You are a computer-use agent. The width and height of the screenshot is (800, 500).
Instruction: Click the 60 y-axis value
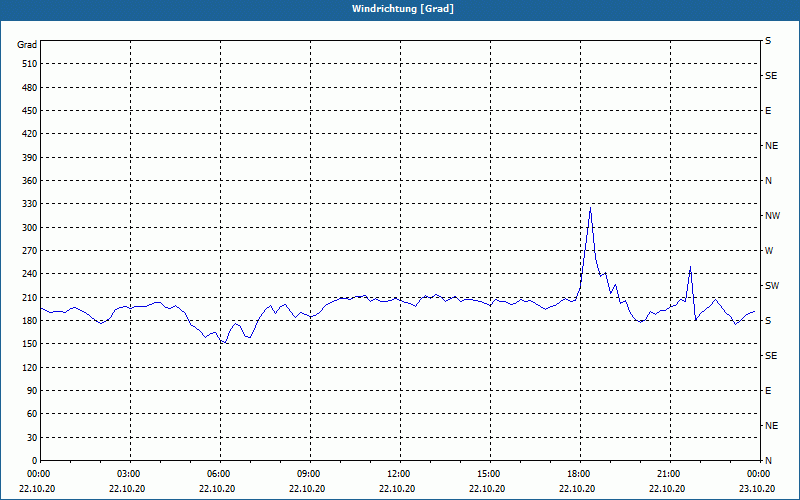32,414
